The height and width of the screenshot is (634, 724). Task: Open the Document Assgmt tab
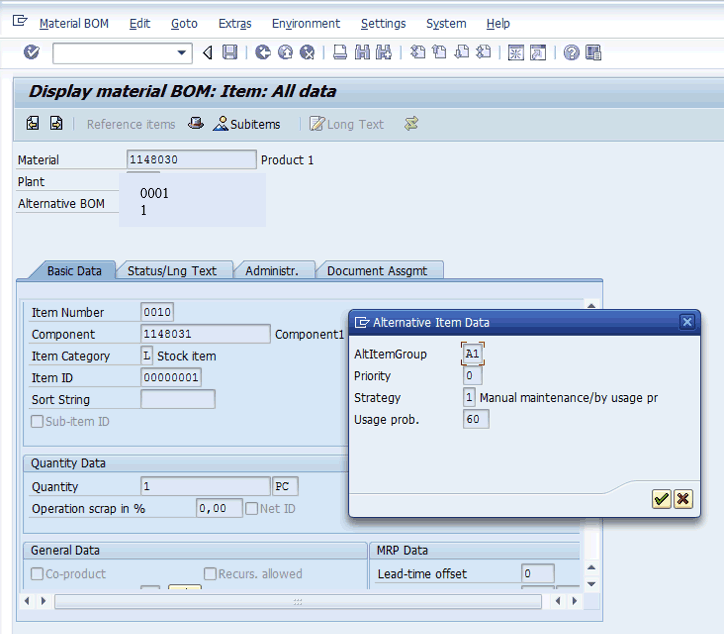click(377, 271)
